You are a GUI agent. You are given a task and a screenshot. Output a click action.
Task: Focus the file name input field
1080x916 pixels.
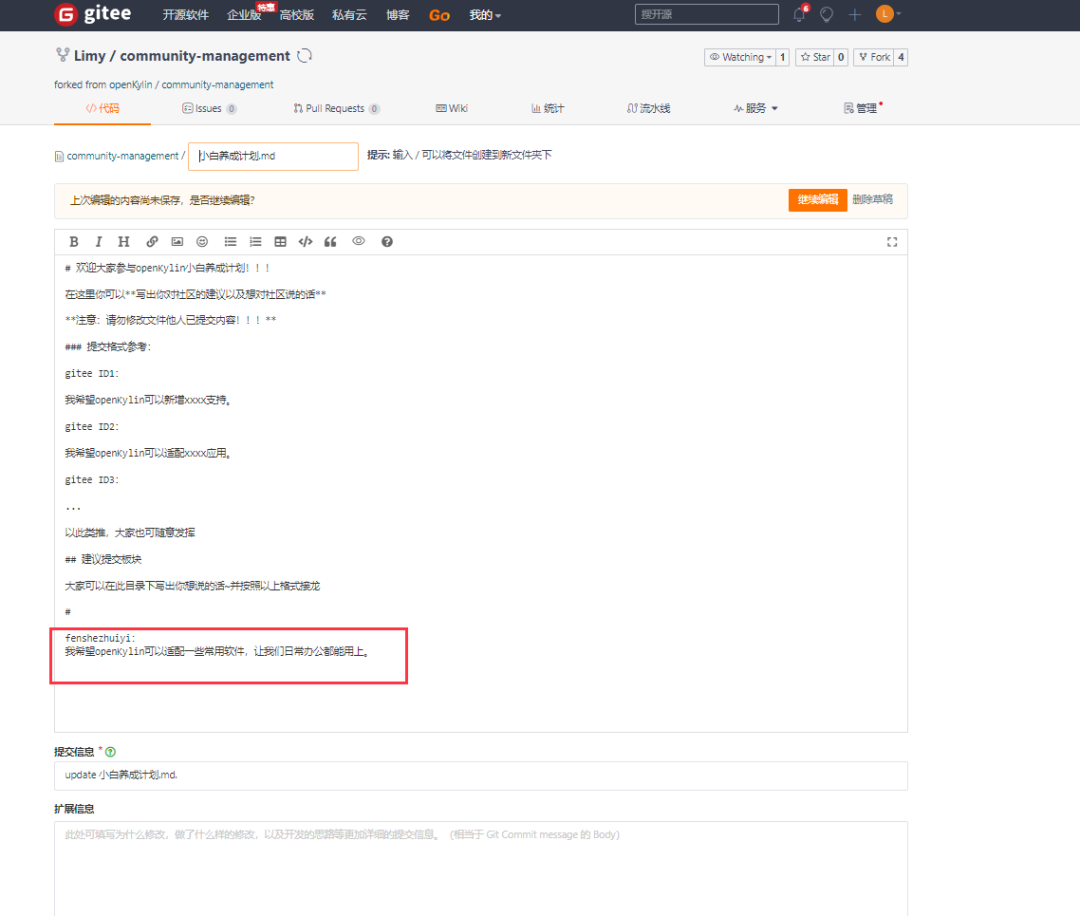pos(273,156)
